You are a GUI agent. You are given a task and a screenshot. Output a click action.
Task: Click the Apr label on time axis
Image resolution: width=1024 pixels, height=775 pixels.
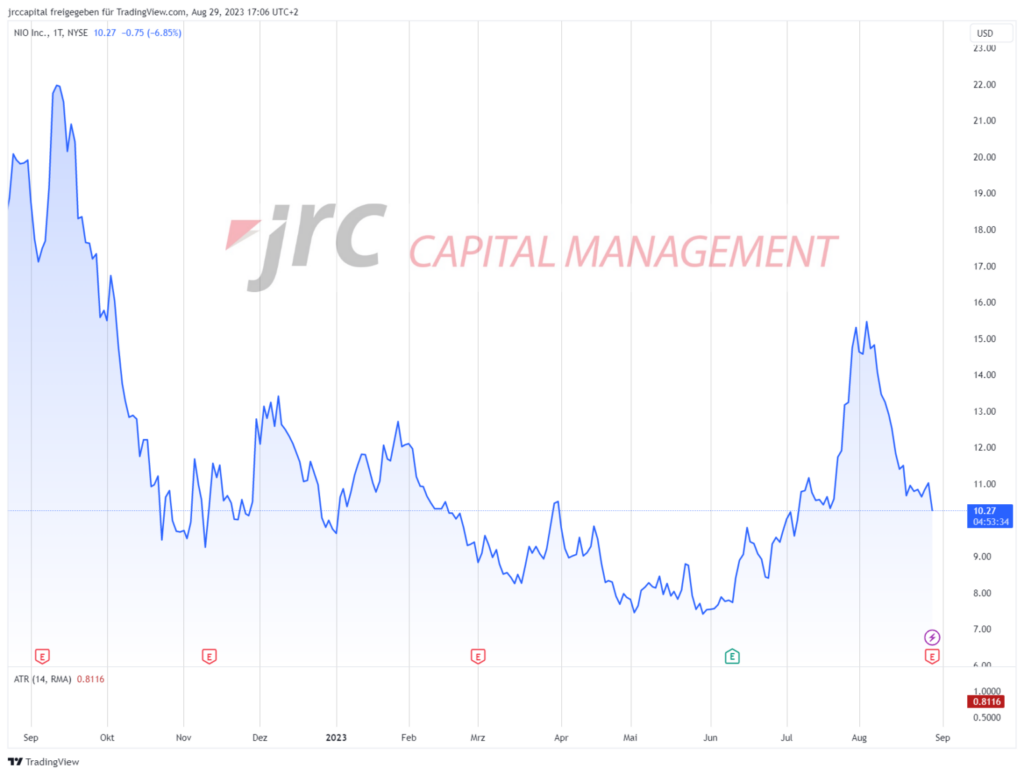(561, 738)
